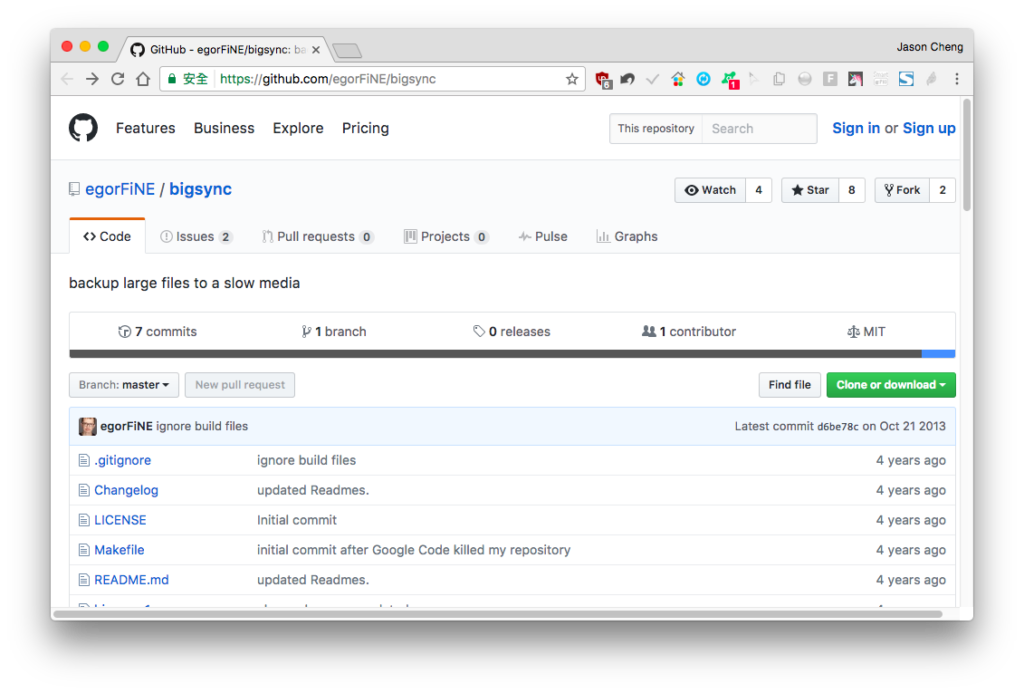1024x693 pixels.
Task: Open Features in the GitHub header
Action: [146, 128]
